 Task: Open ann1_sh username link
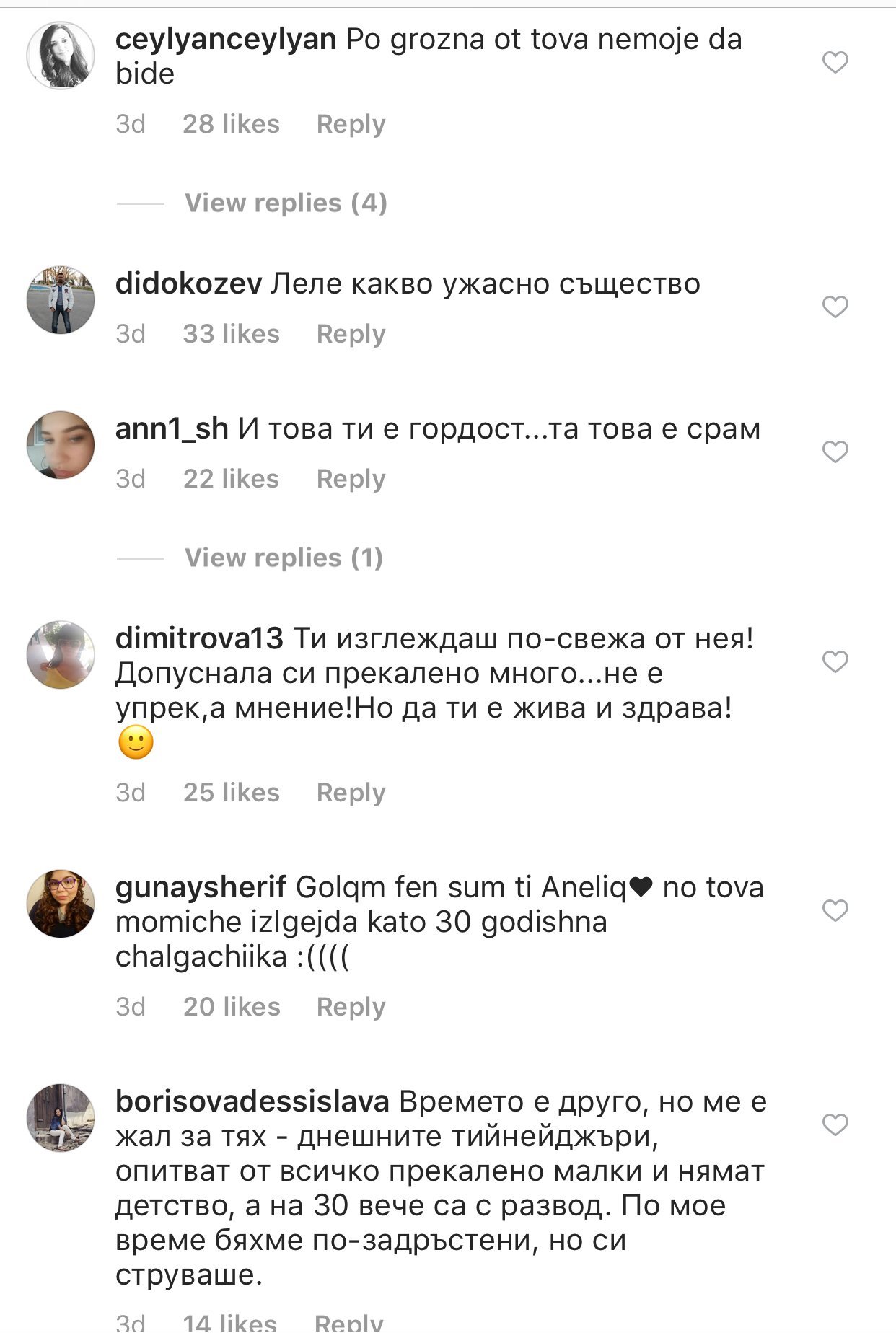click(172, 429)
